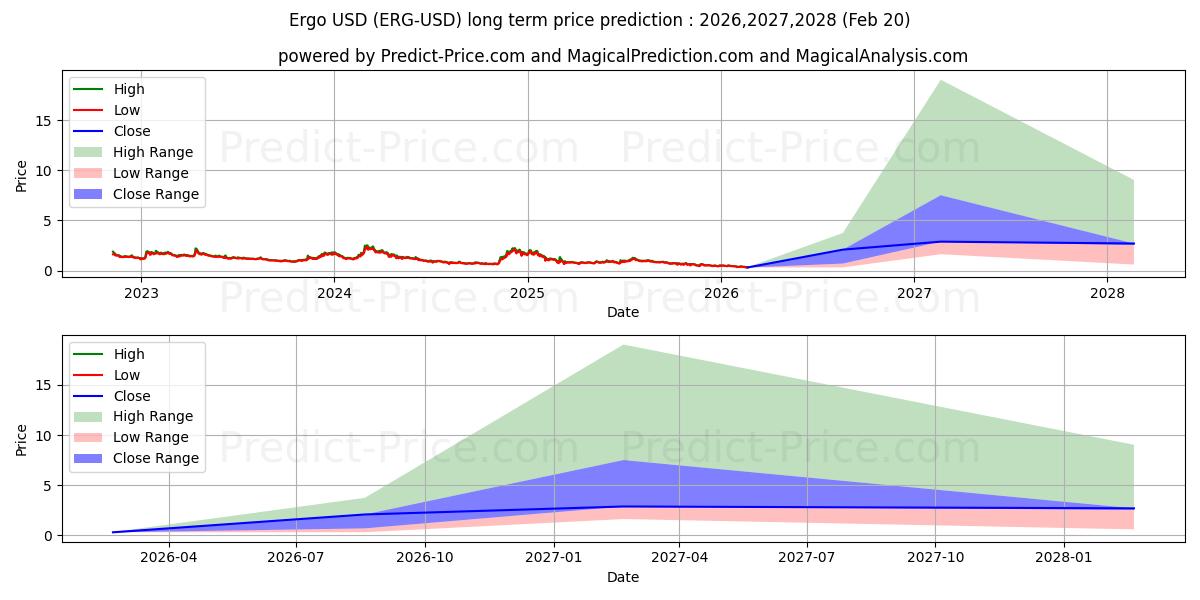Screen dimensions: 1200x600
Task: Select the Low Range pink swatch, top legend
Action: point(88,173)
